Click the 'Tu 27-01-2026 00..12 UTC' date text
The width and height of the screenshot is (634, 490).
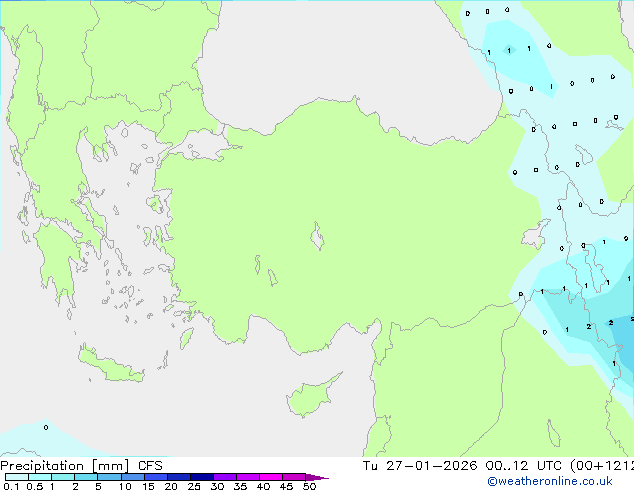462,466
